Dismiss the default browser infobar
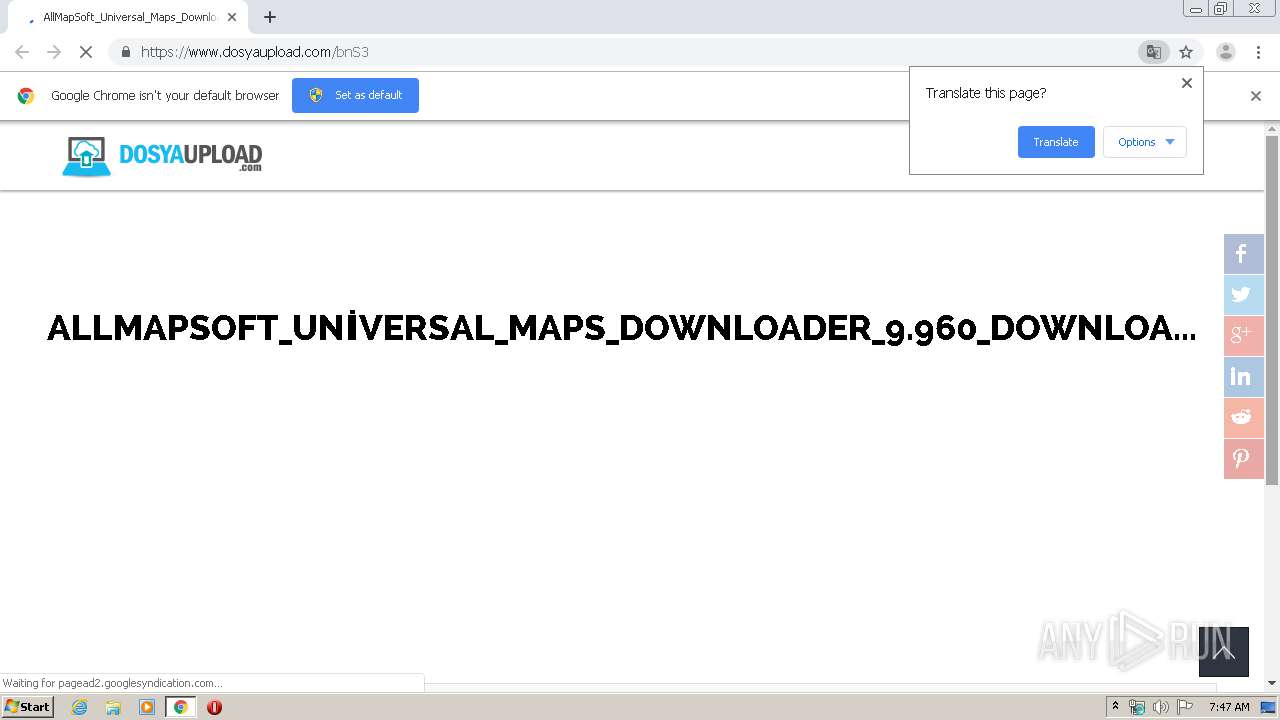Viewport: 1280px width, 720px height. pos(1256,96)
